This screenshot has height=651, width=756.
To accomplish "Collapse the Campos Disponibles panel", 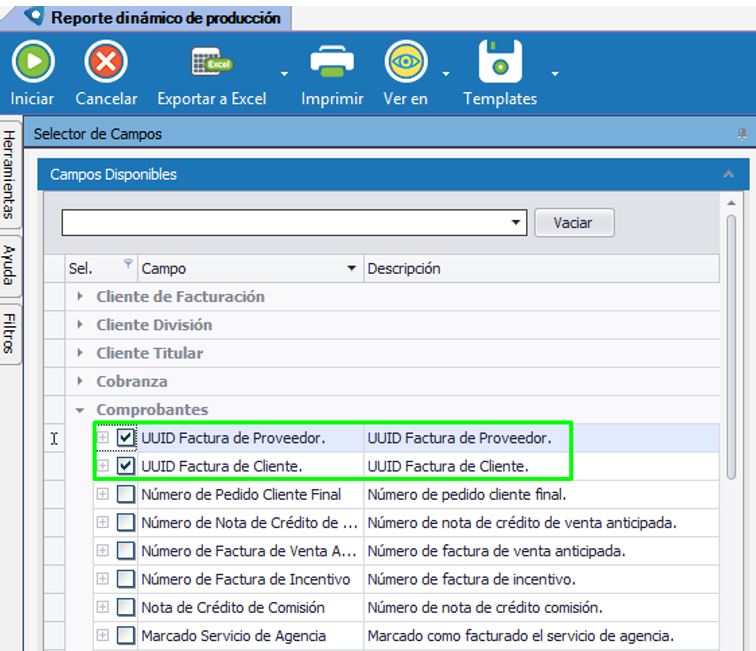I will pos(728,174).
